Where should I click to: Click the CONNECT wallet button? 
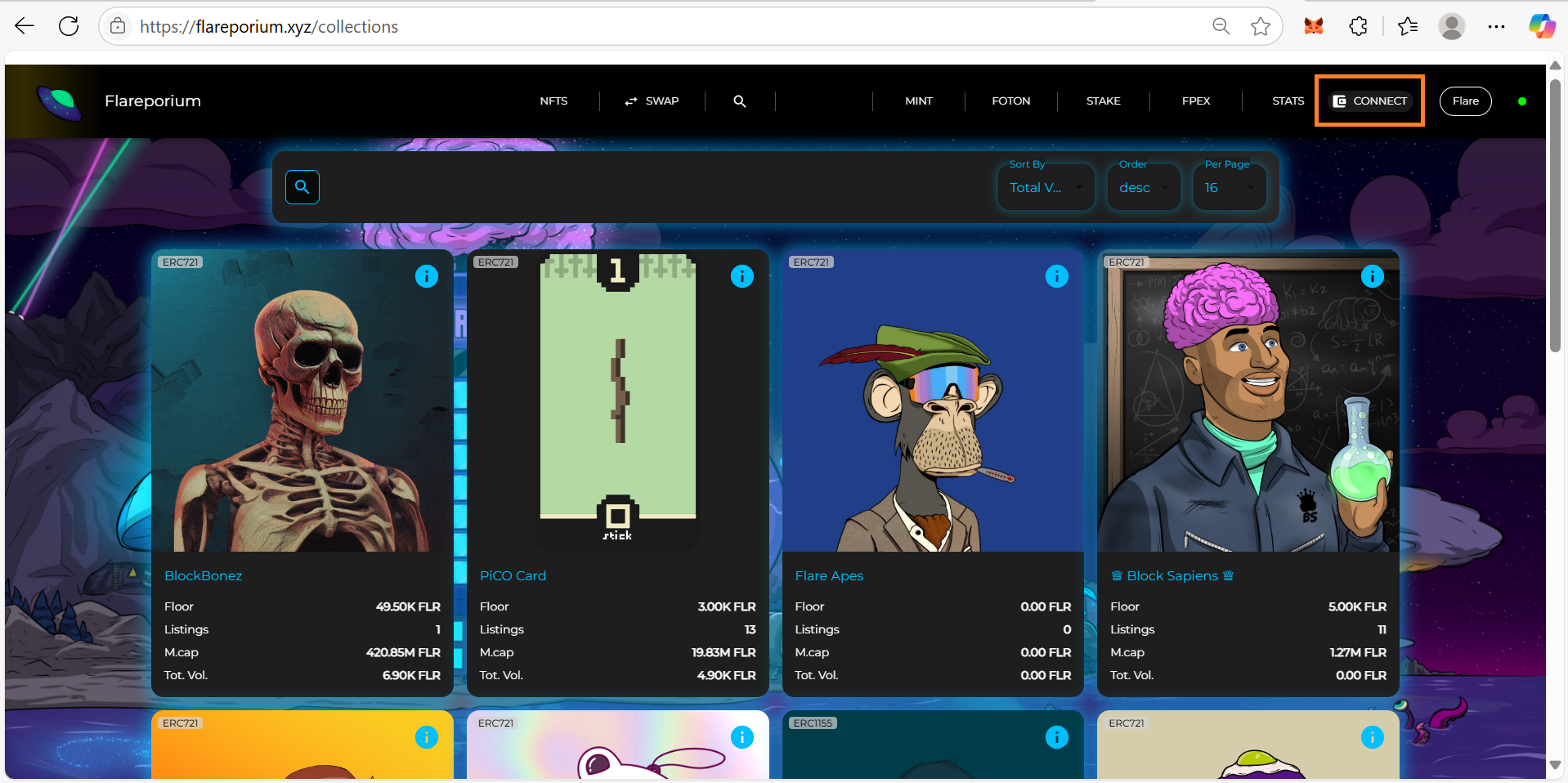coord(1369,101)
